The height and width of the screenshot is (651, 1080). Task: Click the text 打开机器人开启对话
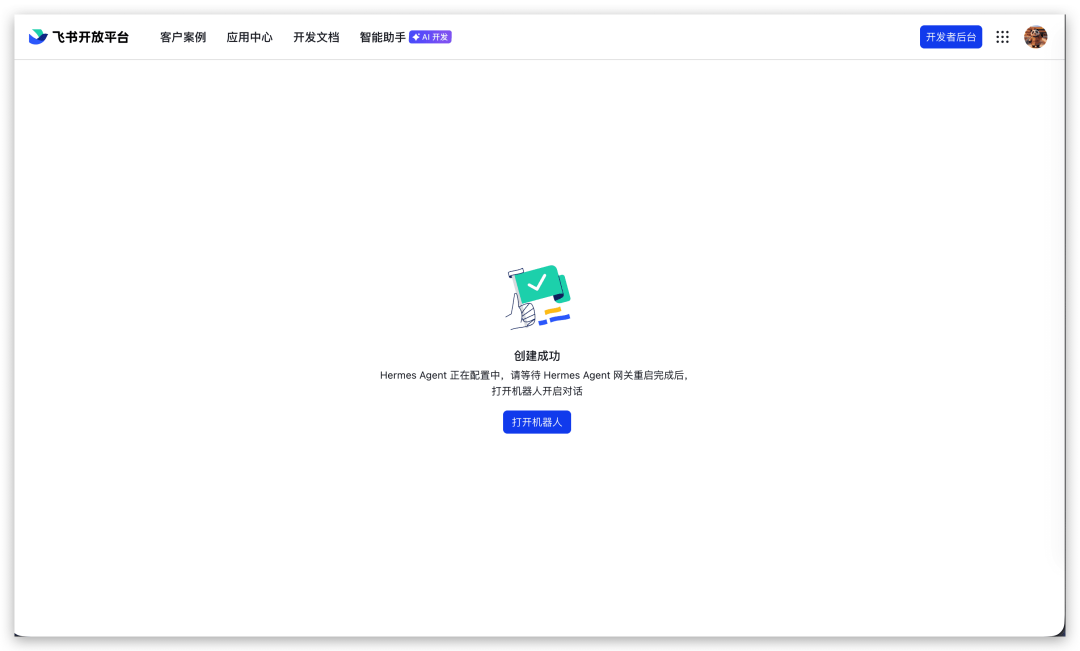coord(537,391)
